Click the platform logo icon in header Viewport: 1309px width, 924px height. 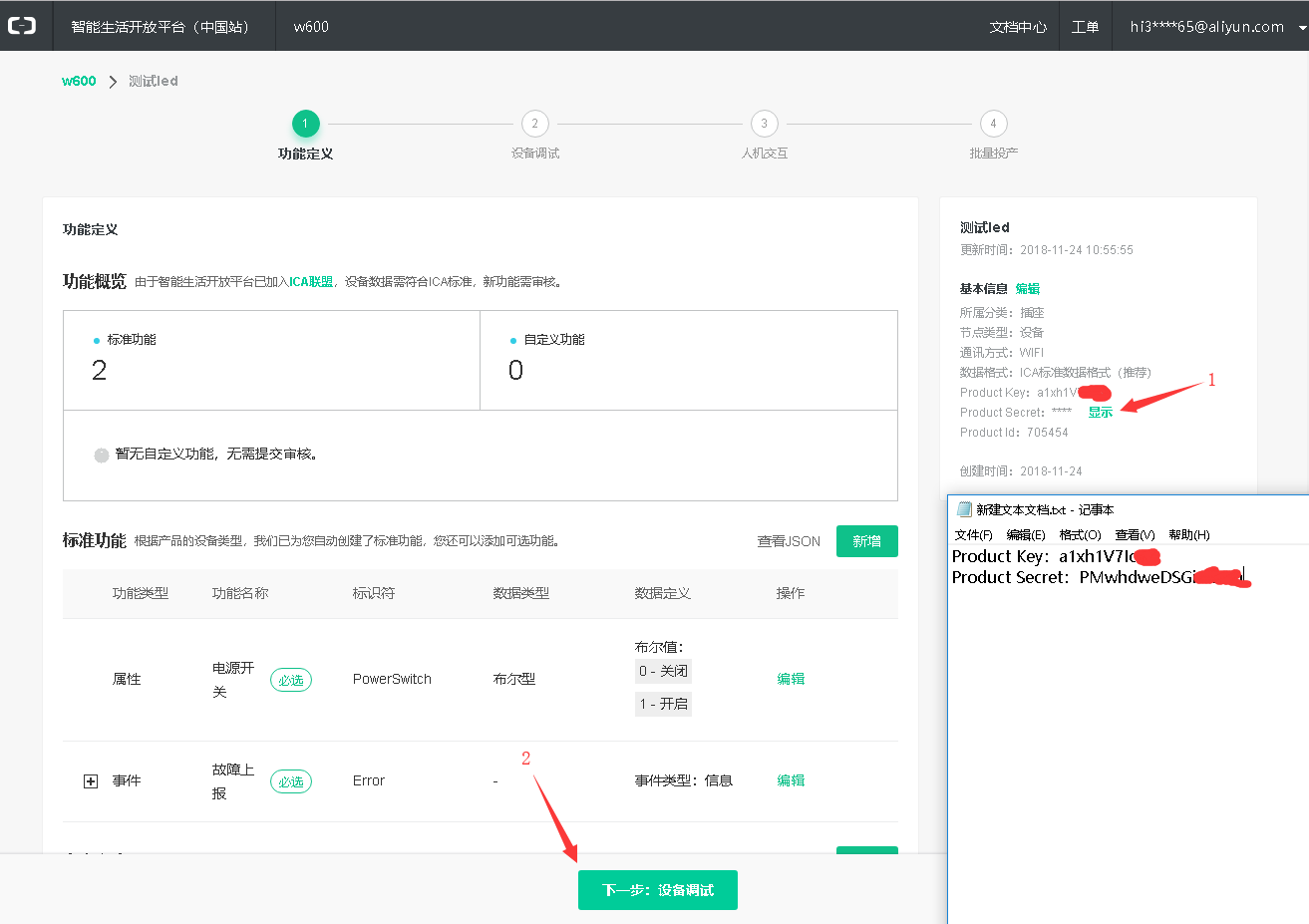click(22, 26)
